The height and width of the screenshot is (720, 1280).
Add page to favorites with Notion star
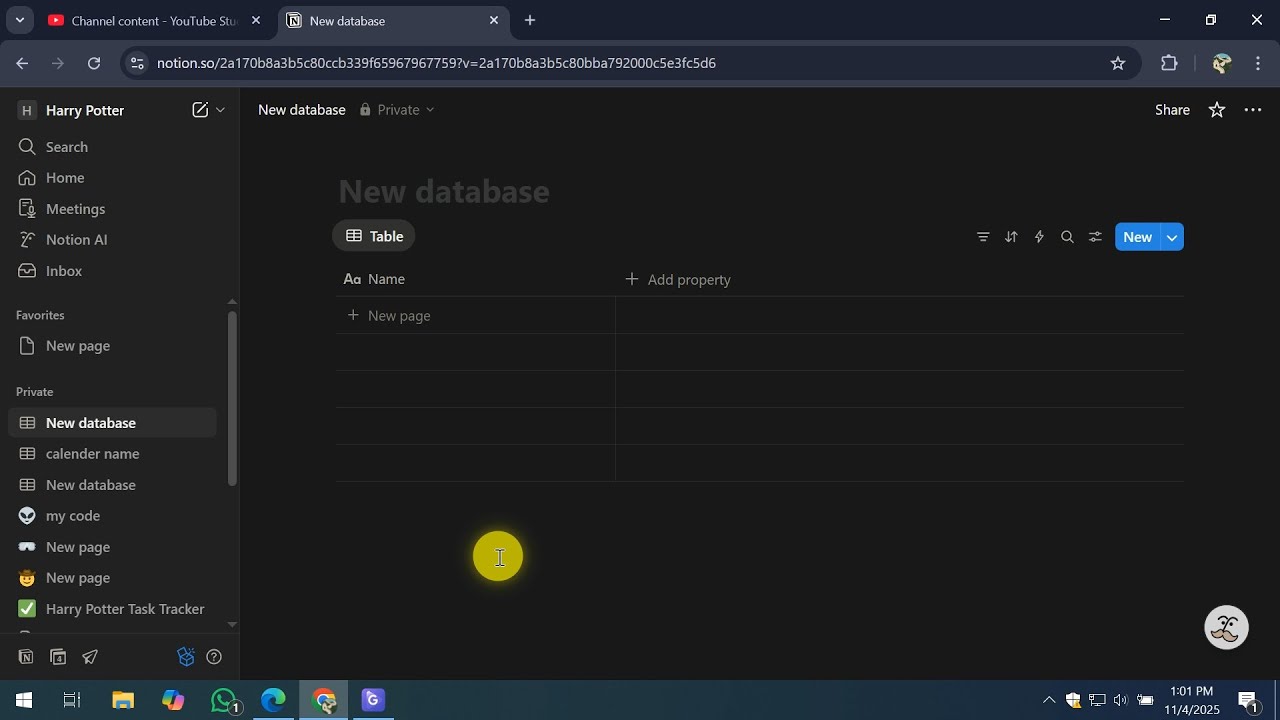click(x=1217, y=110)
